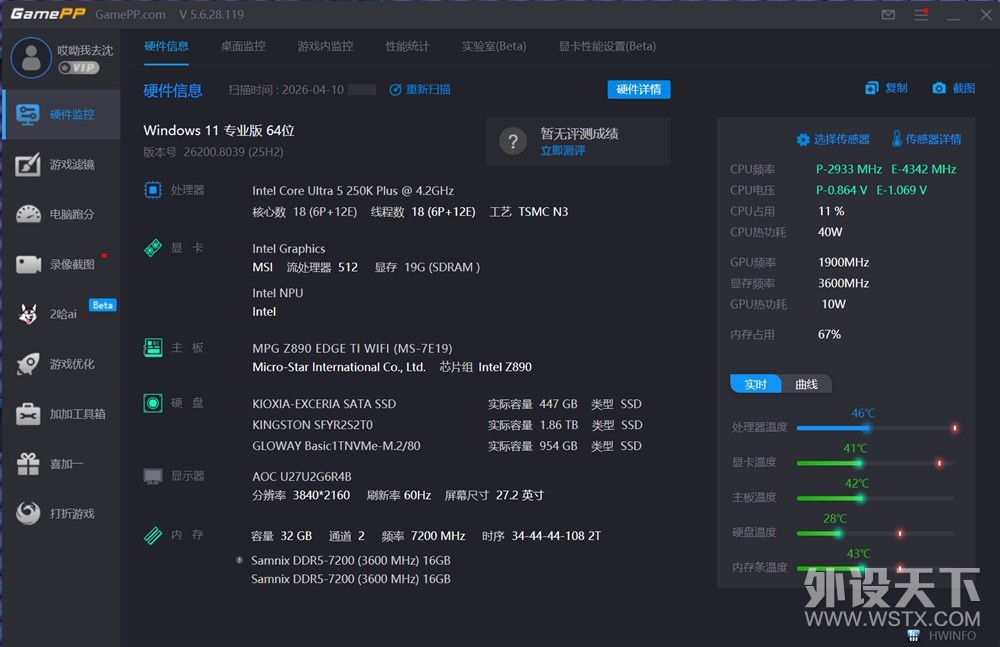Click the user avatar picture
Viewport: 1000px width, 647px height.
(31, 57)
